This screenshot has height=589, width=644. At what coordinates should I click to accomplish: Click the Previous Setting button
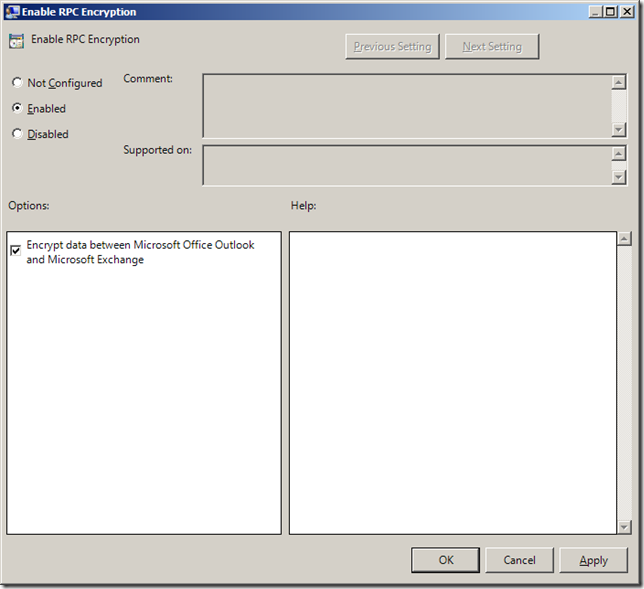392,46
